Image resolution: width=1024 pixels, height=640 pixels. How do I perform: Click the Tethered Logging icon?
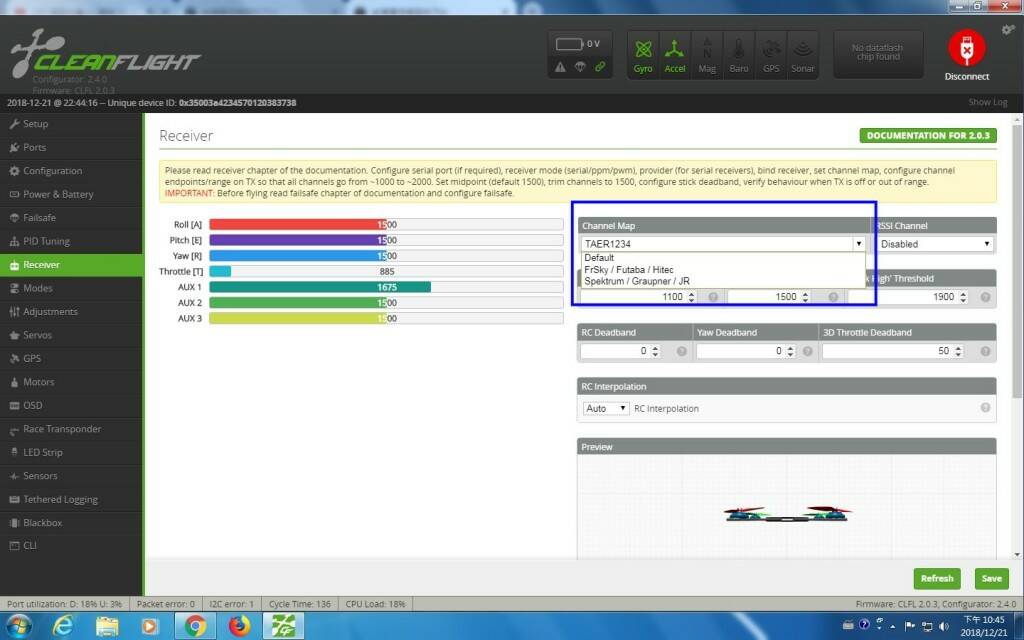tap(14, 499)
